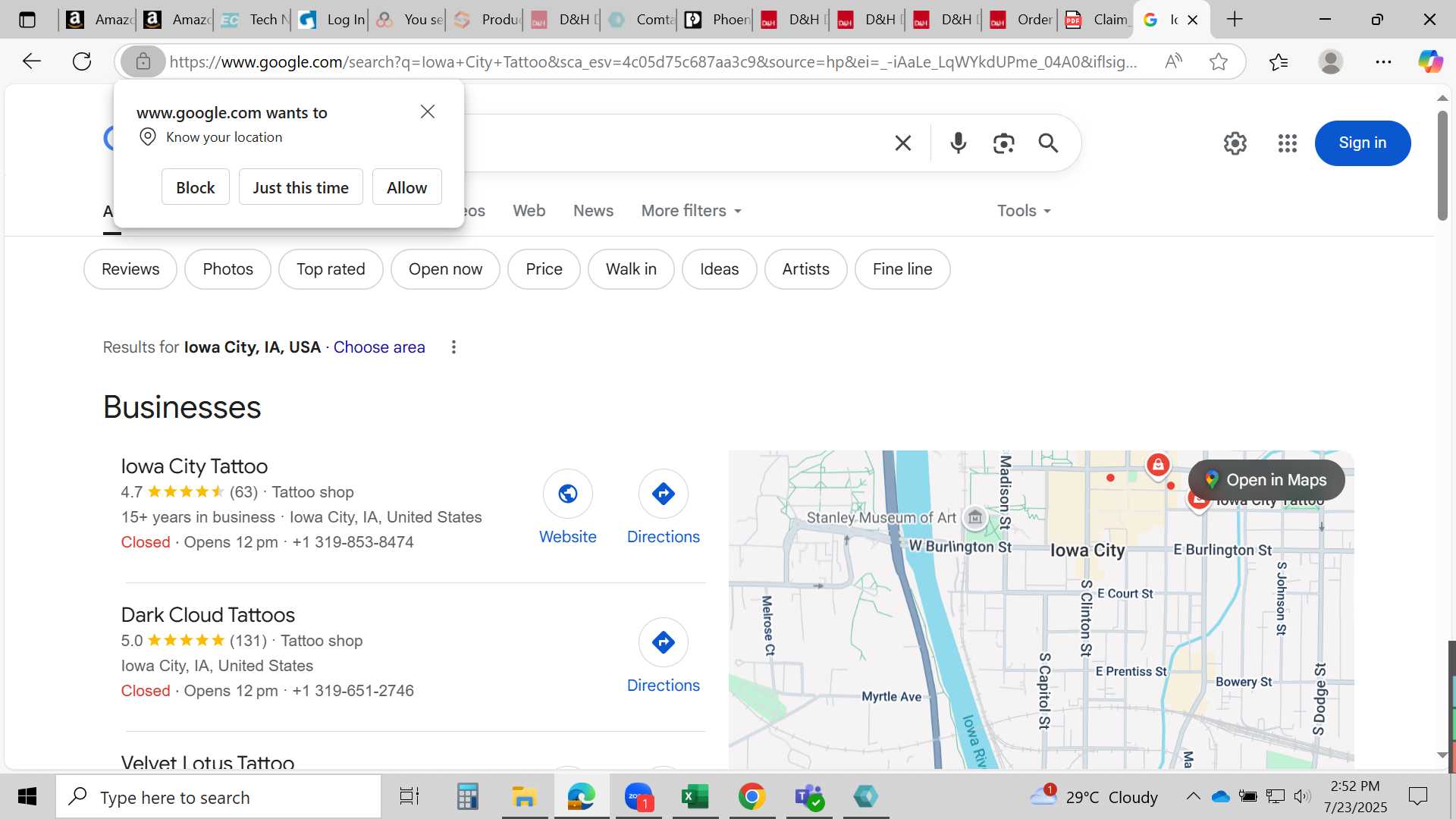Open File Explorer from taskbar
This screenshot has width=1456, height=819.
pyautogui.click(x=524, y=796)
